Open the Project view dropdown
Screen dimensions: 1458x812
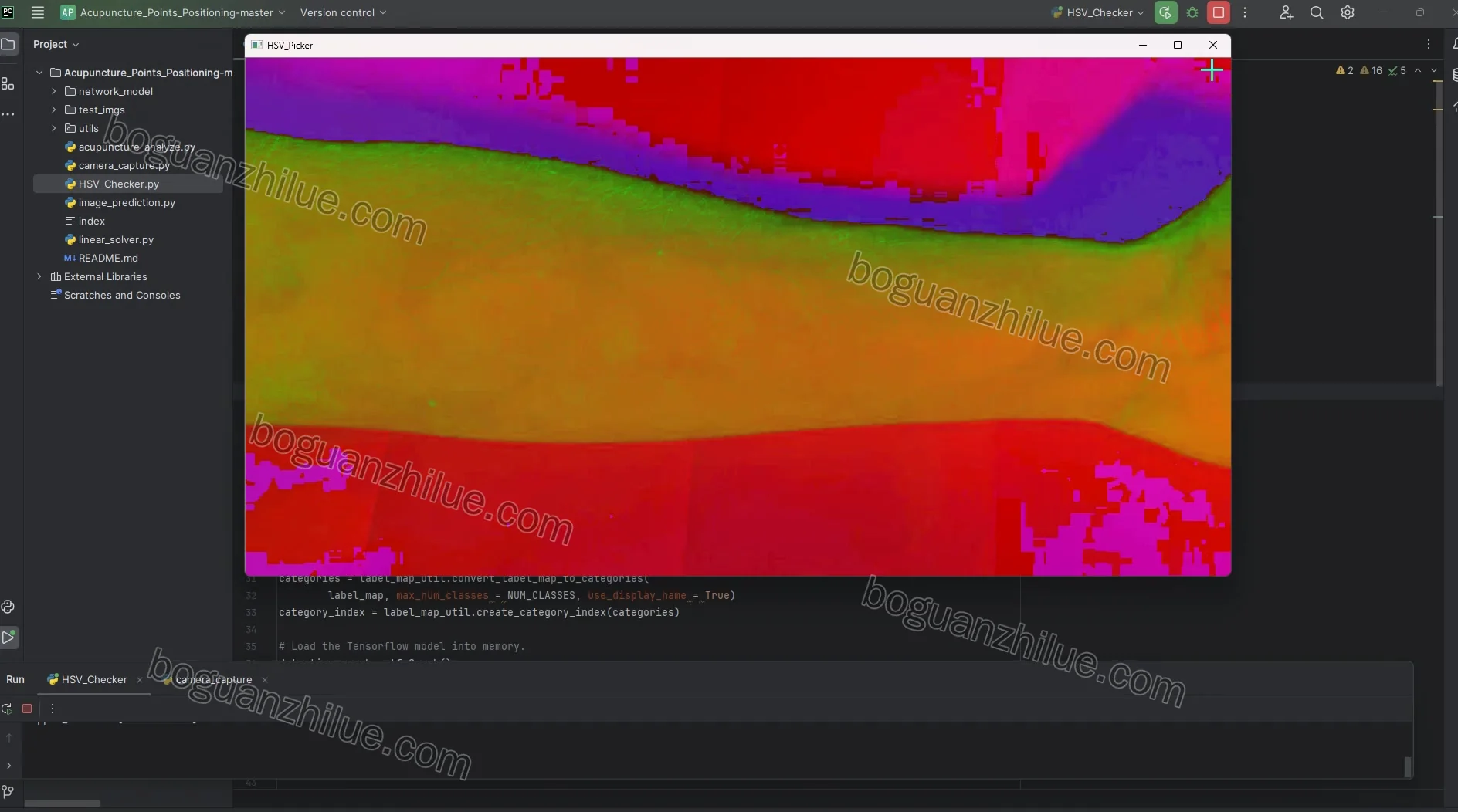(x=56, y=44)
